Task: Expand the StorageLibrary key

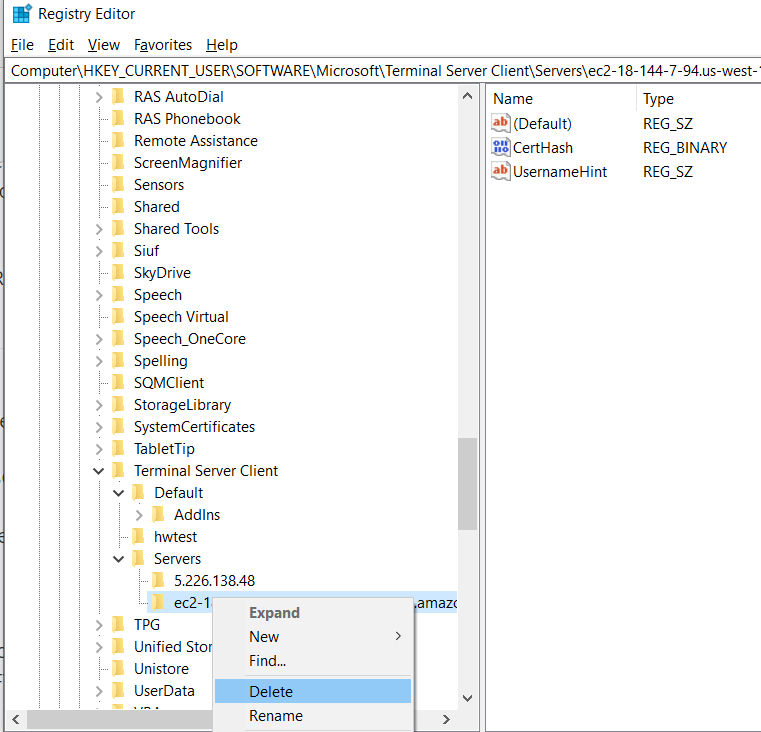Action: coord(99,405)
